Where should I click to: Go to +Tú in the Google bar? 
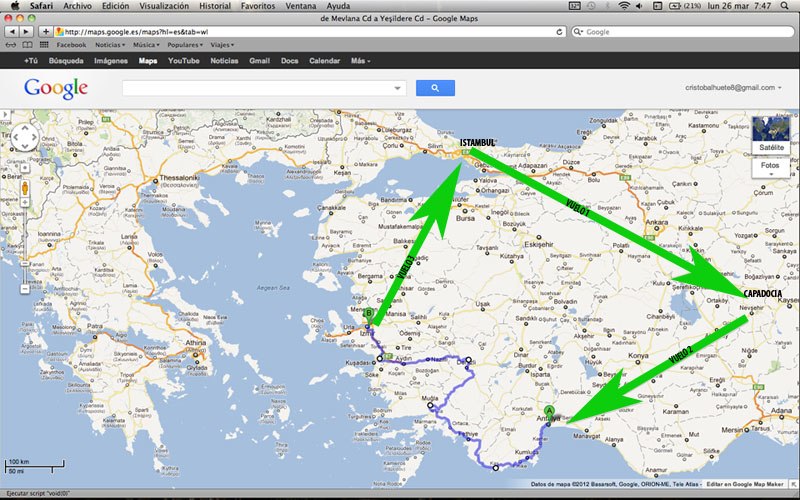(x=31, y=61)
